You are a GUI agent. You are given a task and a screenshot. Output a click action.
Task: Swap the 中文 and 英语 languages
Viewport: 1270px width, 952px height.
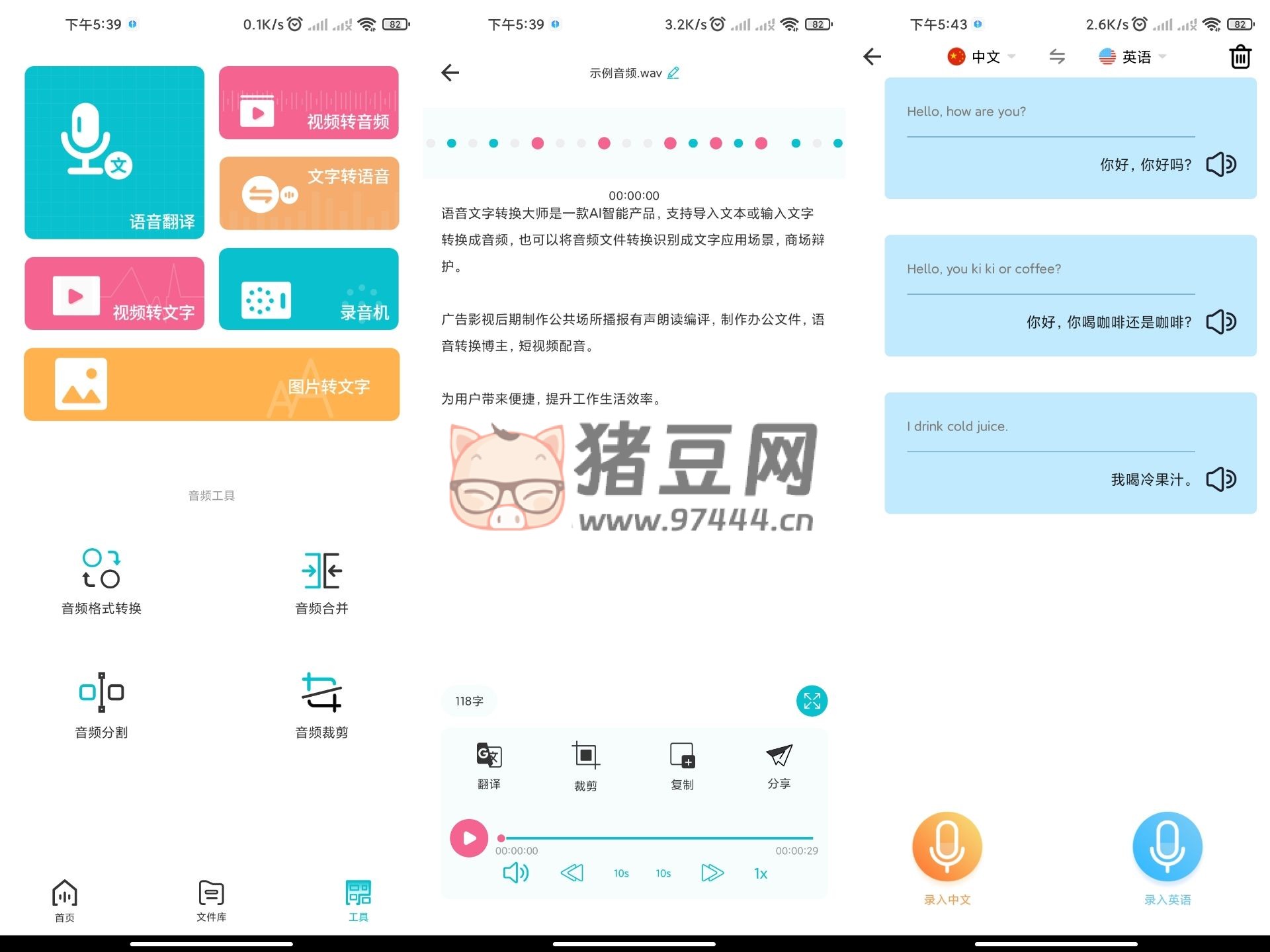[1057, 57]
